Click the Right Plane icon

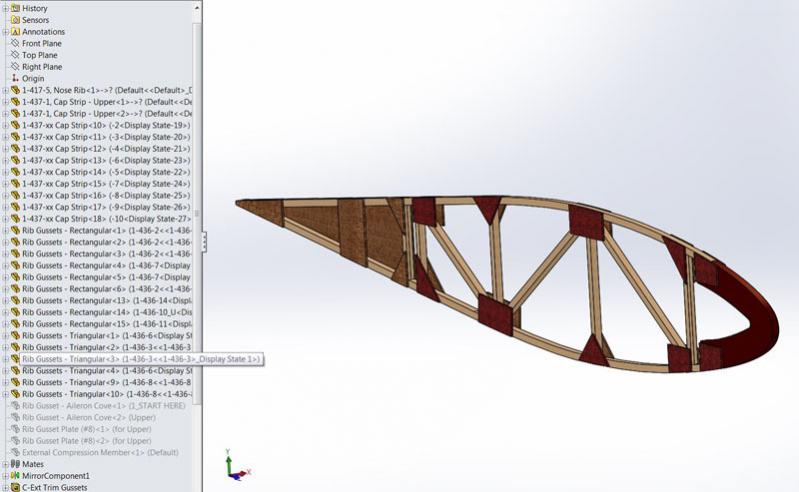[x=15, y=67]
